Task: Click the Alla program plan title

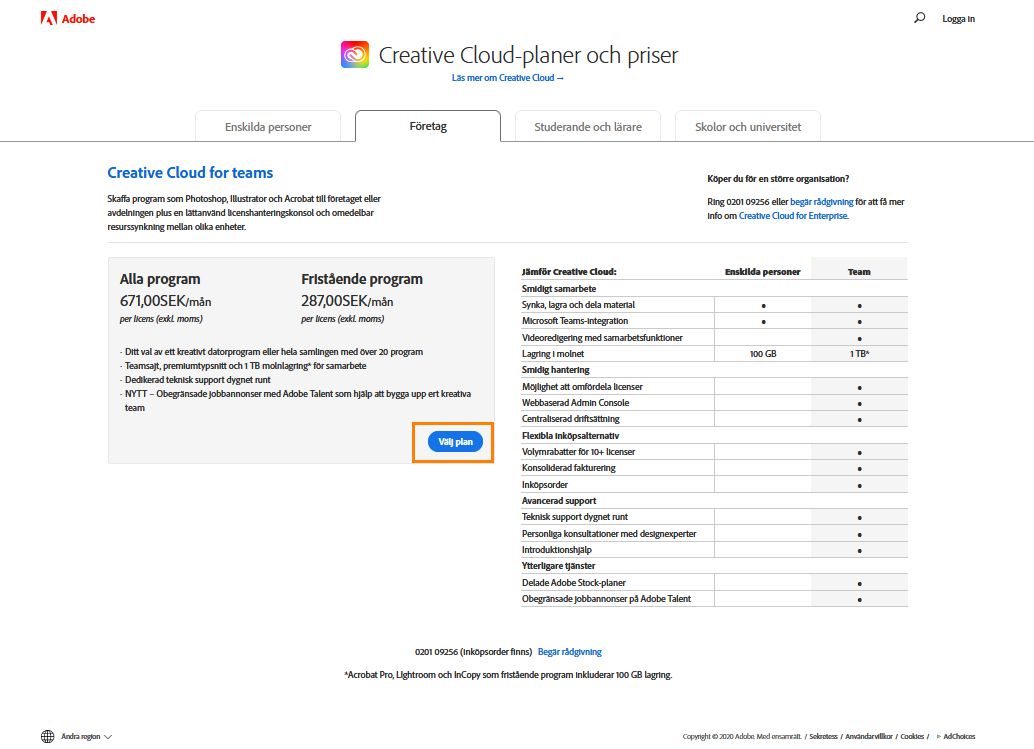Action: (160, 279)
